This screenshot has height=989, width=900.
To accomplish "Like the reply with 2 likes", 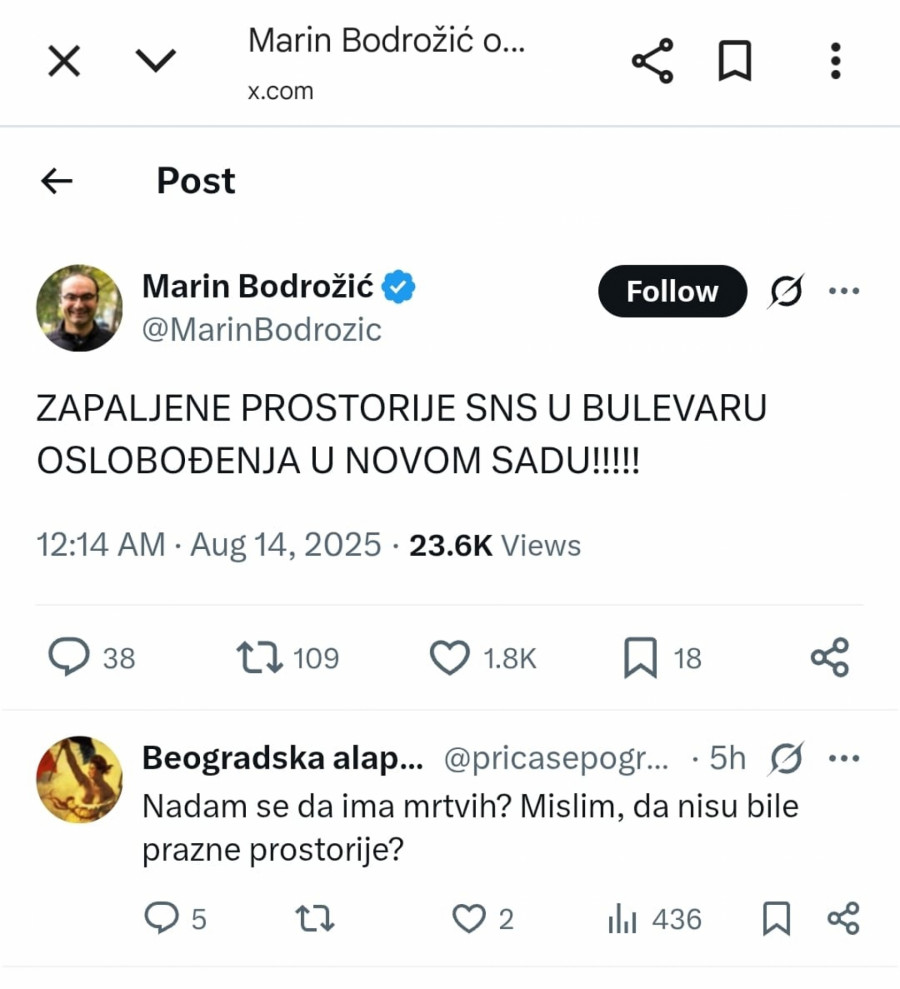I will click(468, 918).
